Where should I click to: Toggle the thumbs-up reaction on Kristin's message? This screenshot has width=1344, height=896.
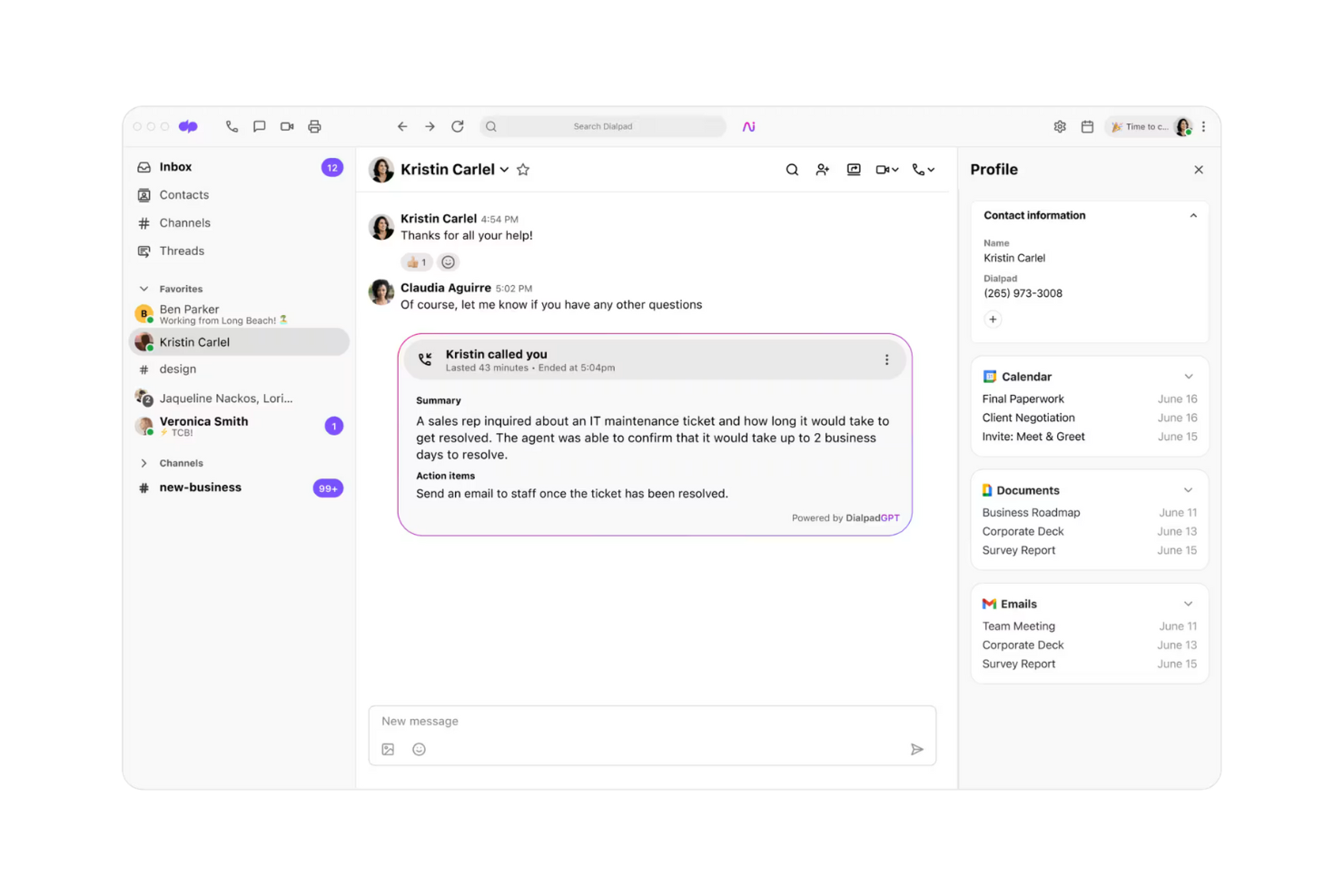tap(416, 261)
